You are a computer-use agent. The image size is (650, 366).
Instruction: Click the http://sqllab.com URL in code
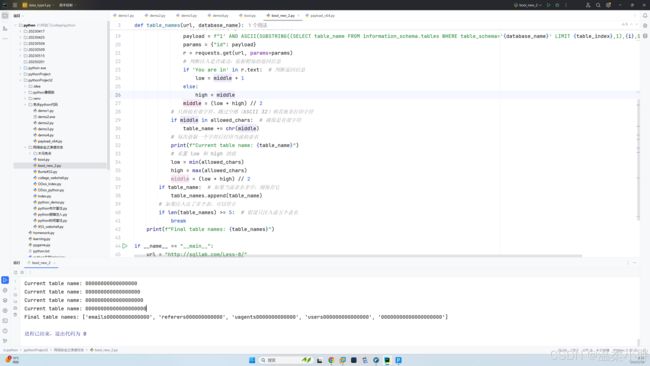tap(206, 254)
